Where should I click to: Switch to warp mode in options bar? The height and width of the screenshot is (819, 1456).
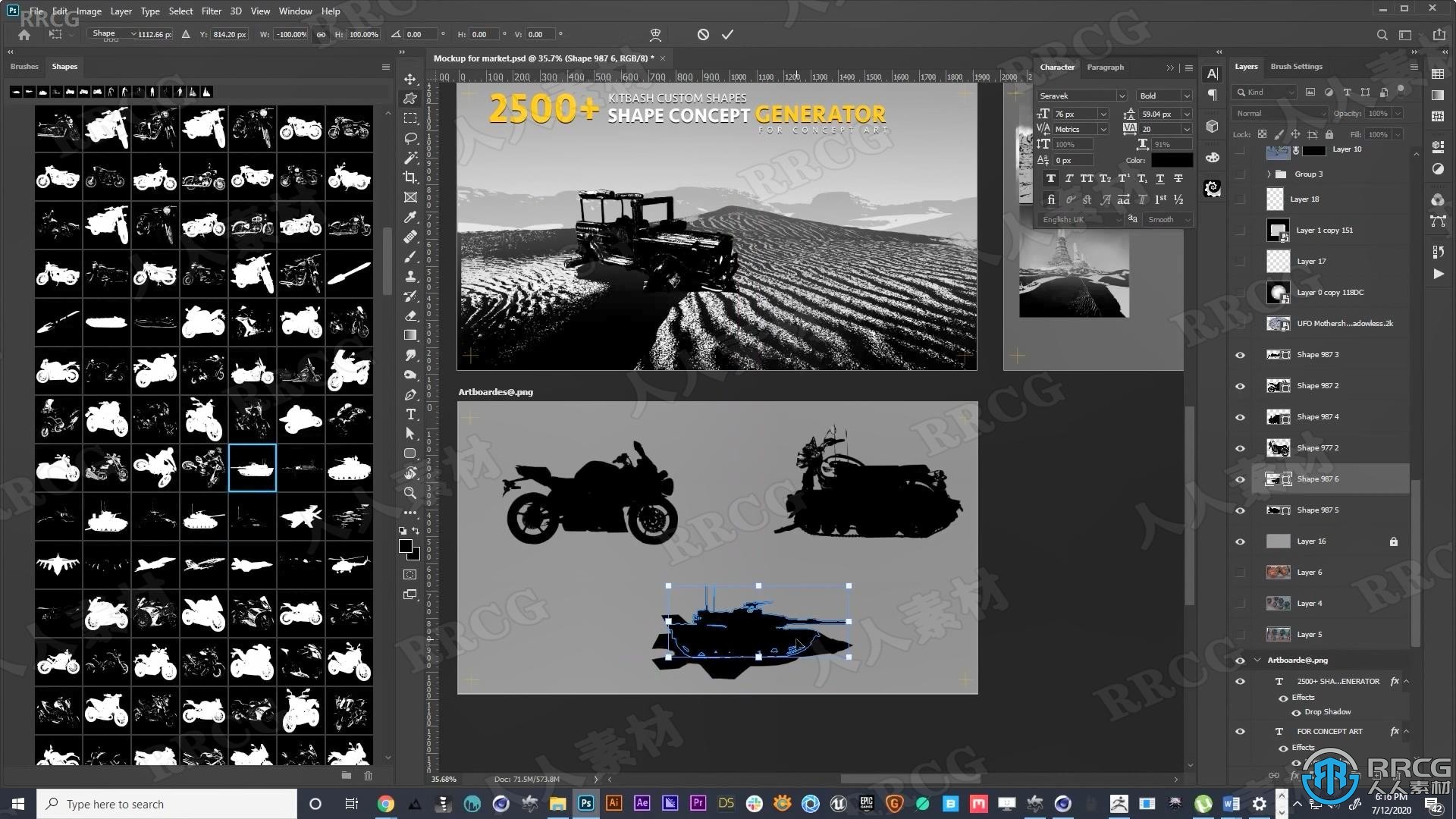point(655,34)
